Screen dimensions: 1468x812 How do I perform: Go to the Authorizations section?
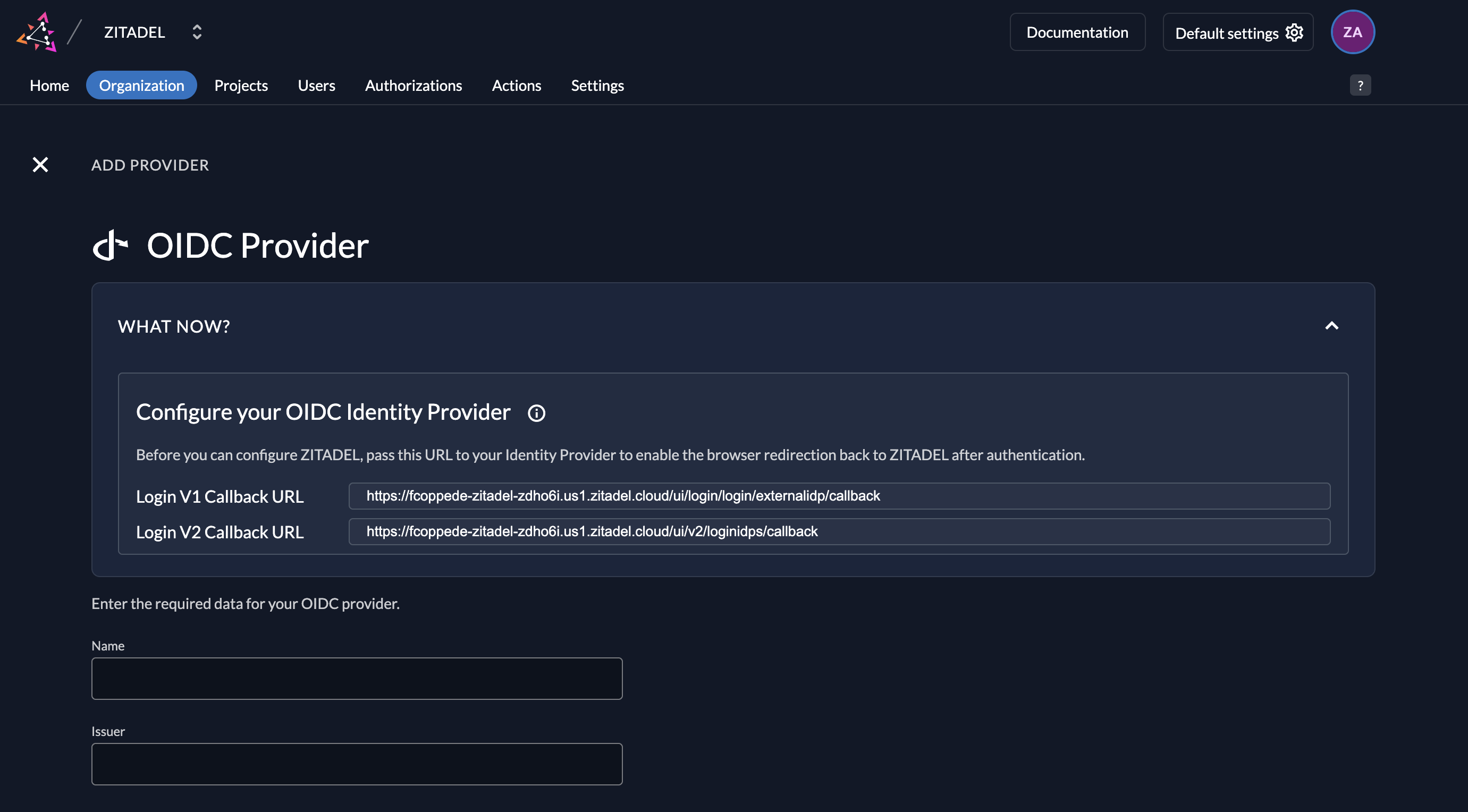(414, 86)
